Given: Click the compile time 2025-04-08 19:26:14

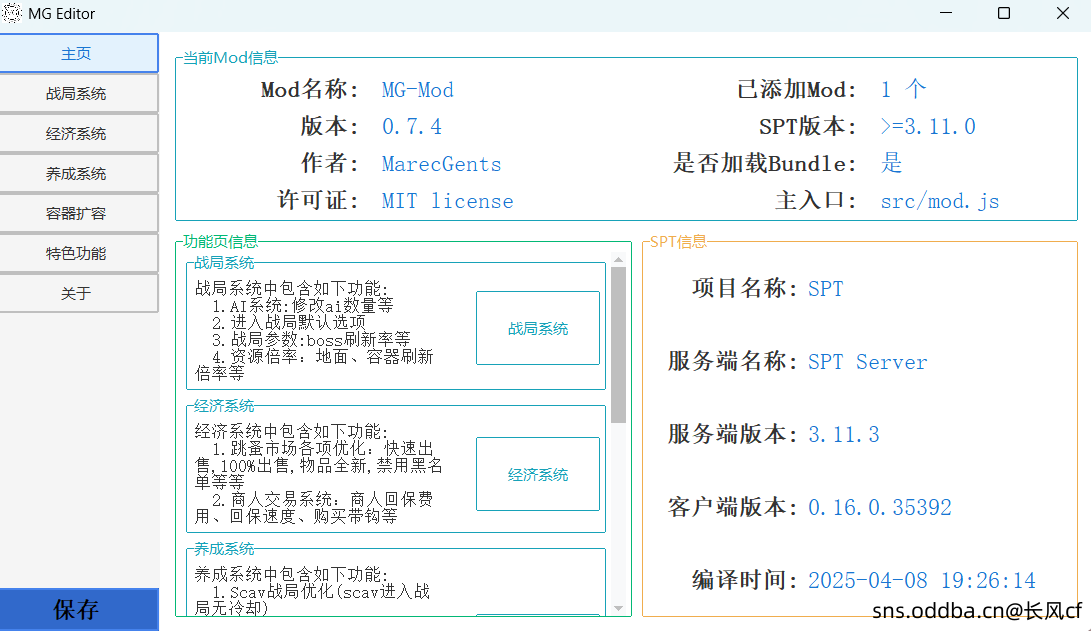Looking at the screenshot, I should [922, 580].
